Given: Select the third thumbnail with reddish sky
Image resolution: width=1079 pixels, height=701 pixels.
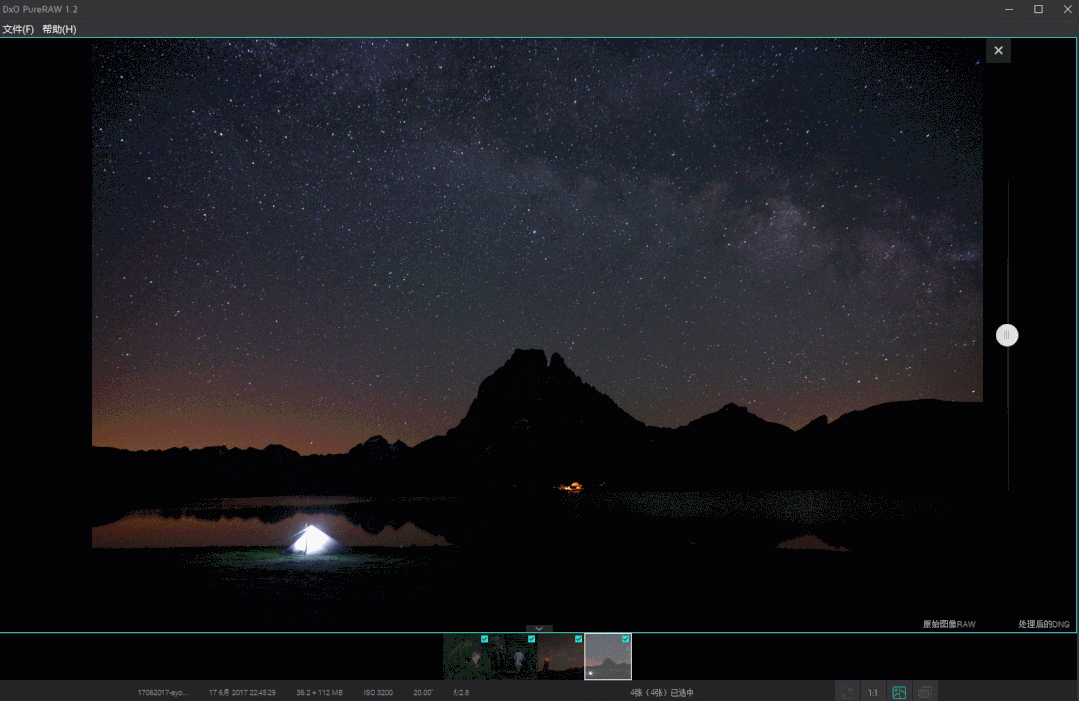Looking at the screenshot, I should pyautogui.click(x=560, y=657).
